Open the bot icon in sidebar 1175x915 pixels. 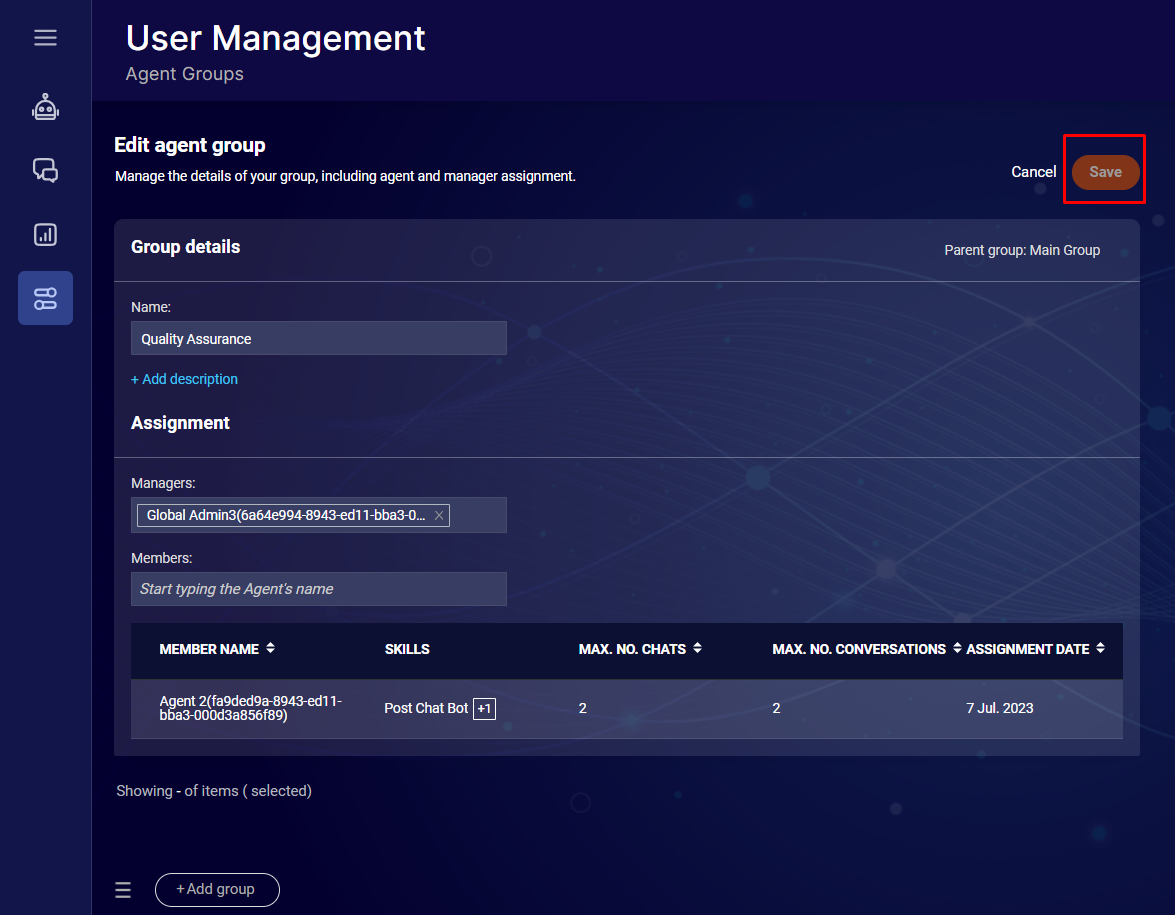pos(45,107)
